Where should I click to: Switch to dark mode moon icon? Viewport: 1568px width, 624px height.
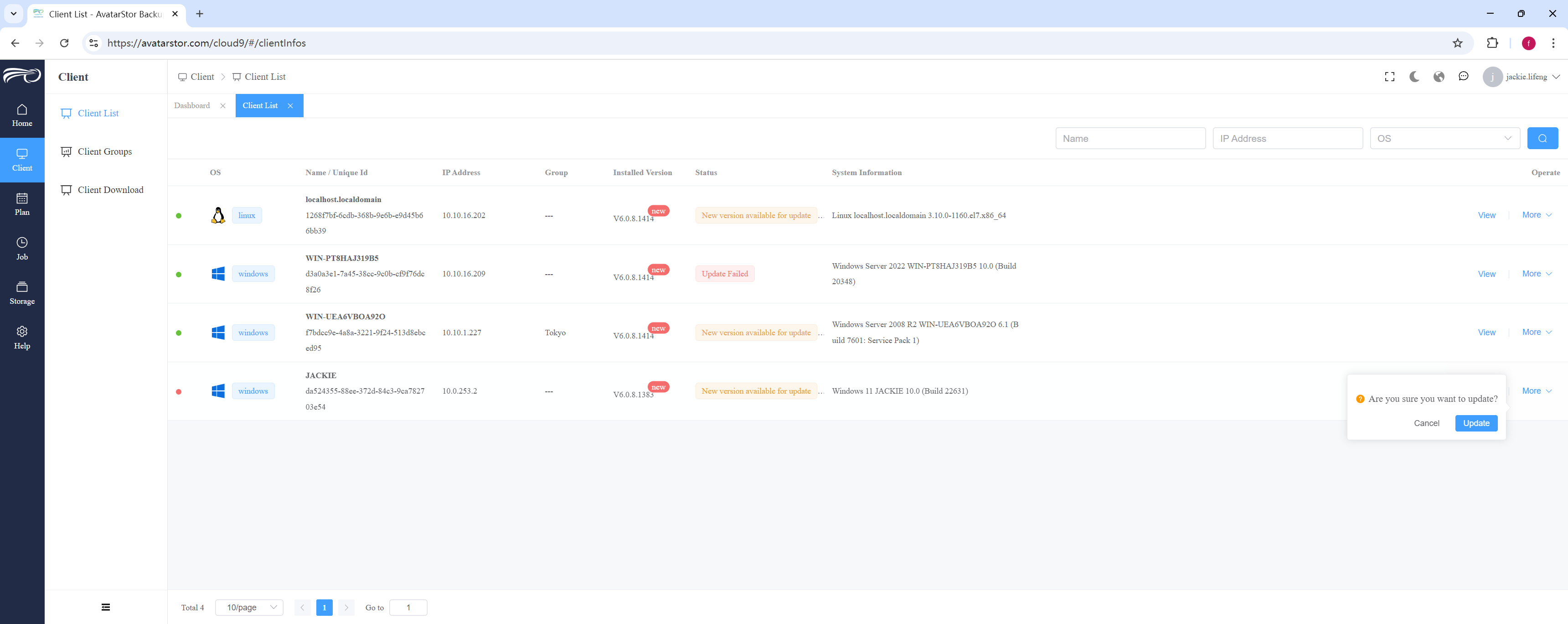[x=1414, y=77]
